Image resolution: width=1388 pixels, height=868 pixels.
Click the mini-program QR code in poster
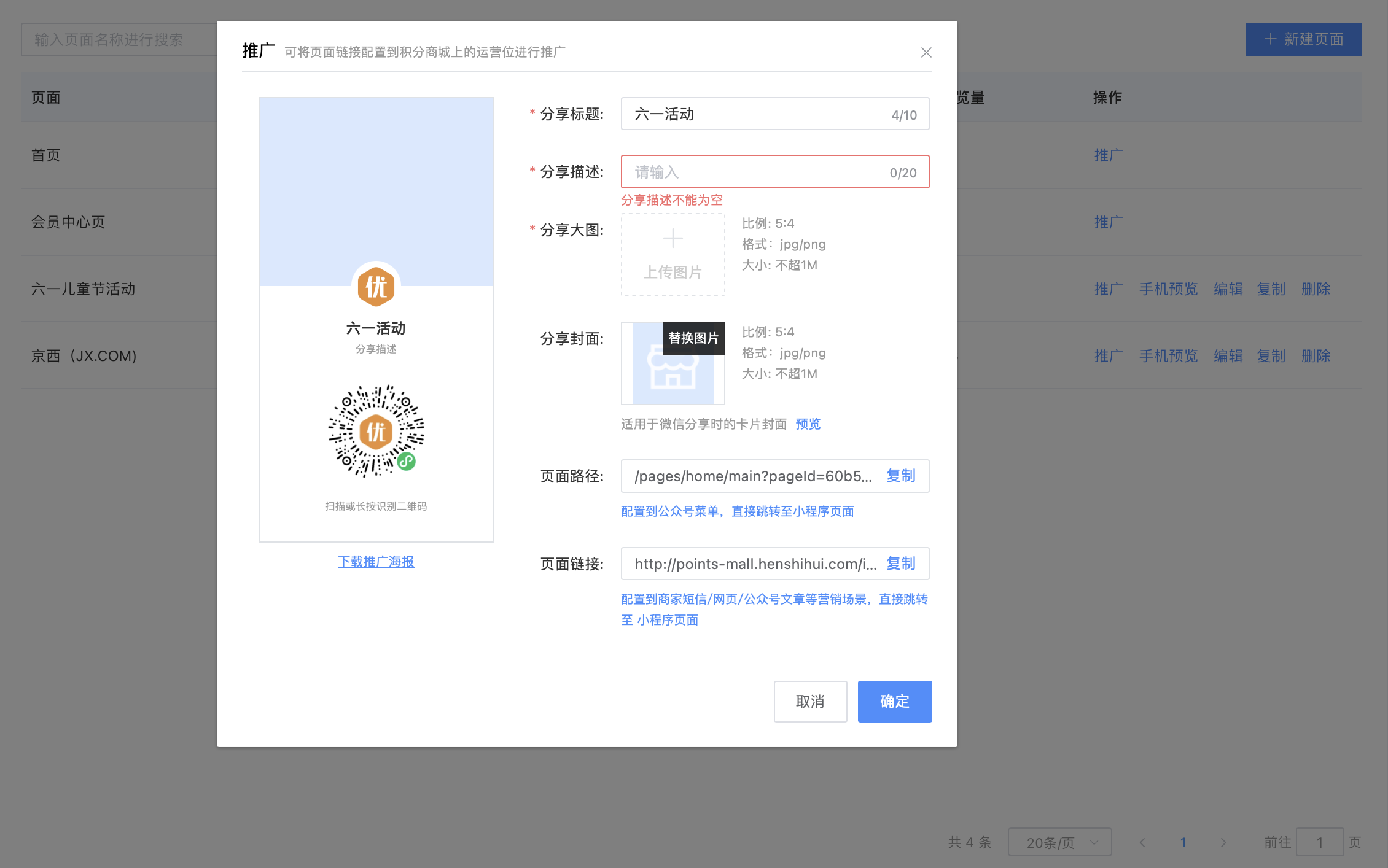376,432
